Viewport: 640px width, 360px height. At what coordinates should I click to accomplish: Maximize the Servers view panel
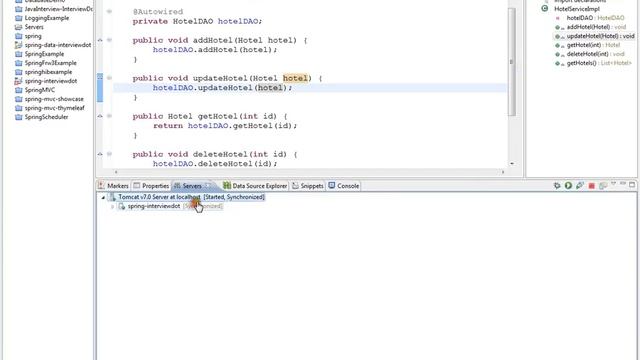(632, 185)
